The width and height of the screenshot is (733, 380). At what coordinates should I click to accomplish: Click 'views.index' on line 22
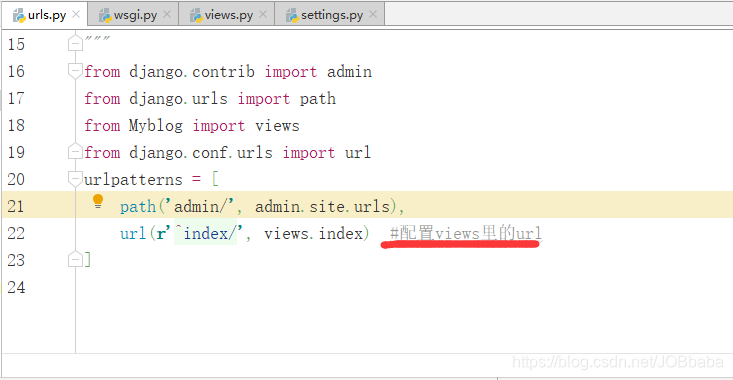pyautogui.click(x=313, y=233)
